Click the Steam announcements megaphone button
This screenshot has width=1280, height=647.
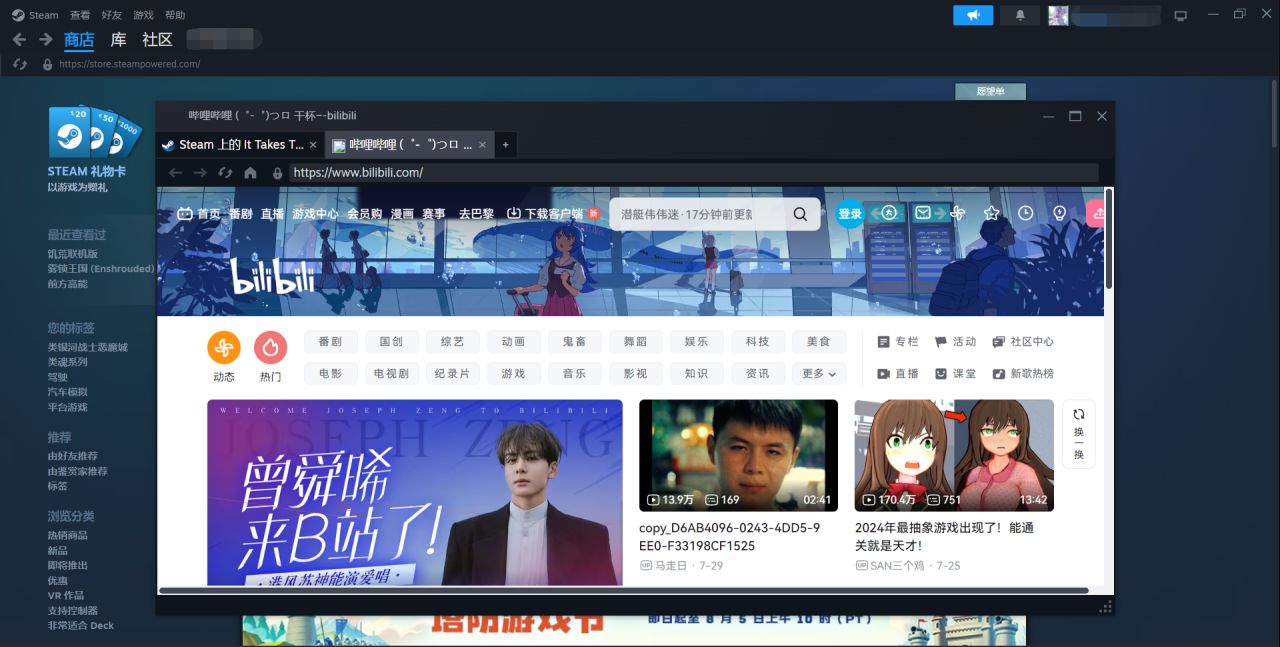click(973, 15)
